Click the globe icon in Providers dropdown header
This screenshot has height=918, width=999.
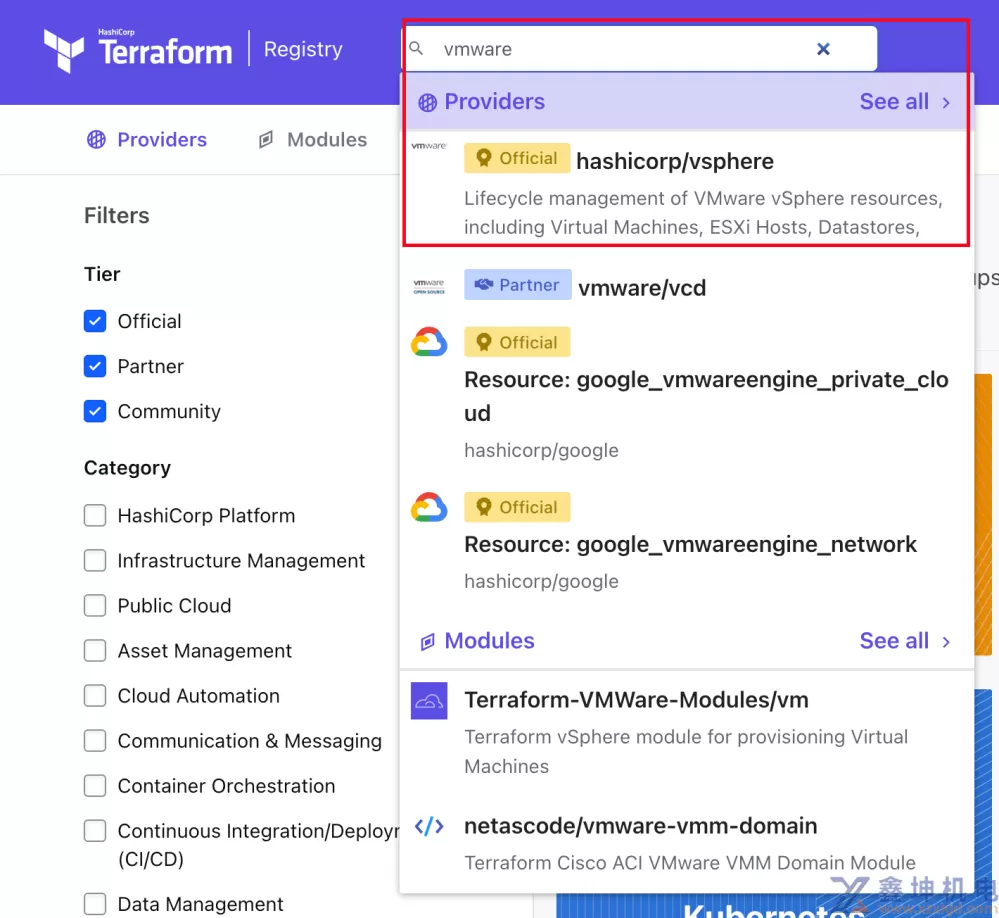[428, 102]
